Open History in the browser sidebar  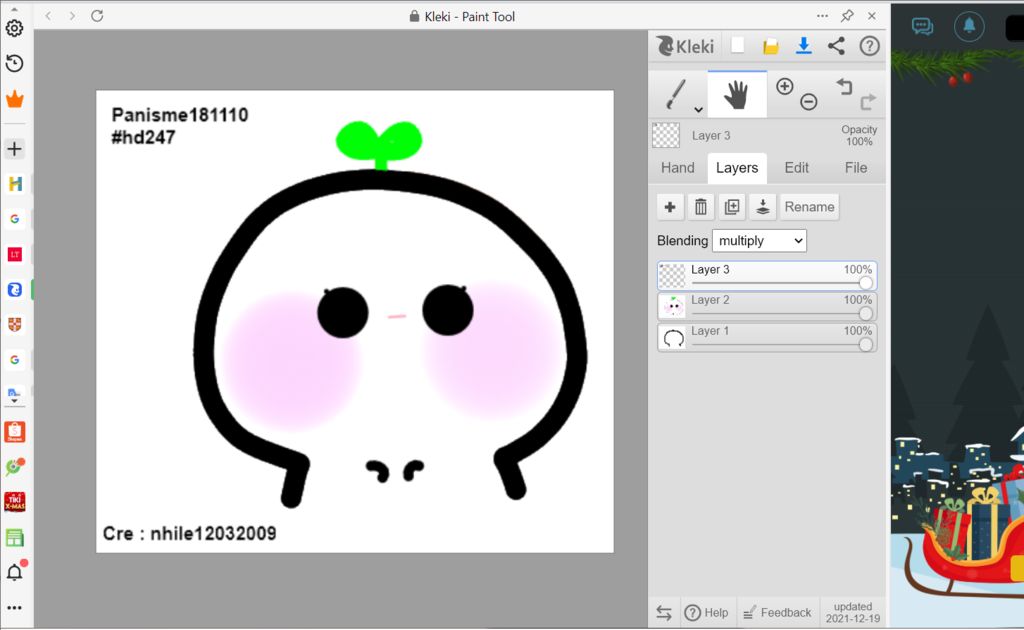pyautogui.click(x=14, y=63)
